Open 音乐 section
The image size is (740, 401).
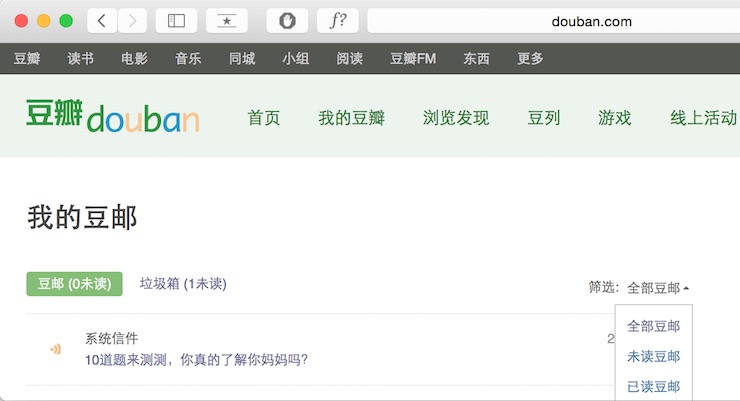coord(188,58)
